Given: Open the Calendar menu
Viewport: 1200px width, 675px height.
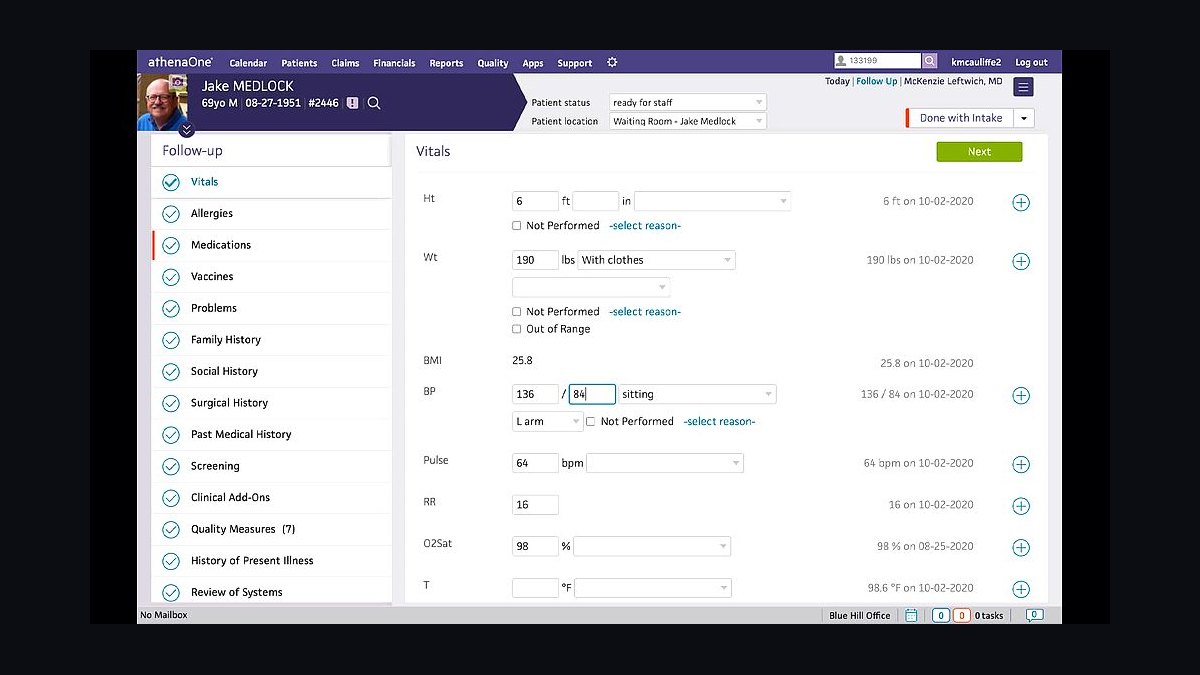Looking at the screenshot, I should click(248, 63).
